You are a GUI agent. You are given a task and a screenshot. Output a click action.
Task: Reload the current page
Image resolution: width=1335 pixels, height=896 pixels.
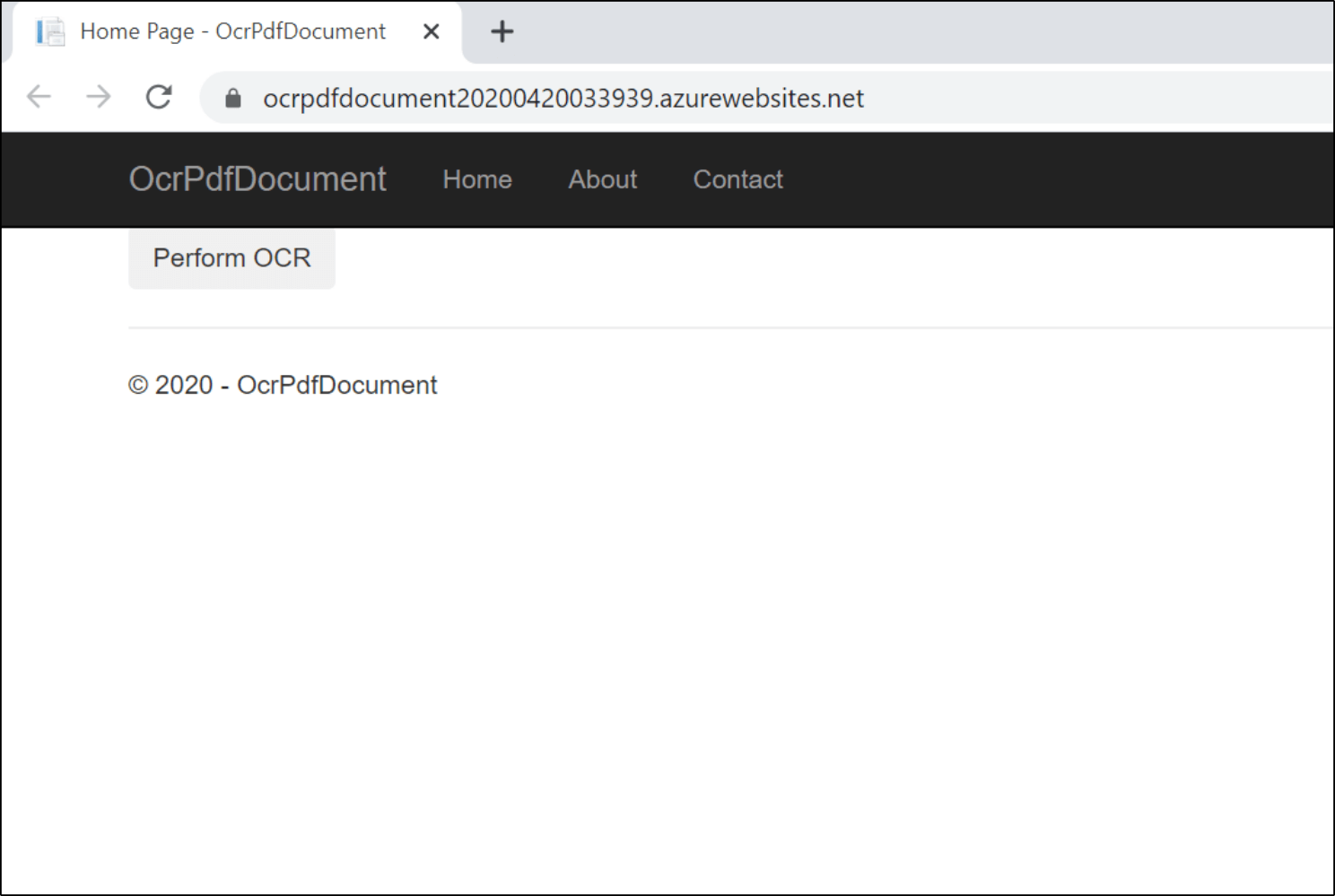[159, 97]
